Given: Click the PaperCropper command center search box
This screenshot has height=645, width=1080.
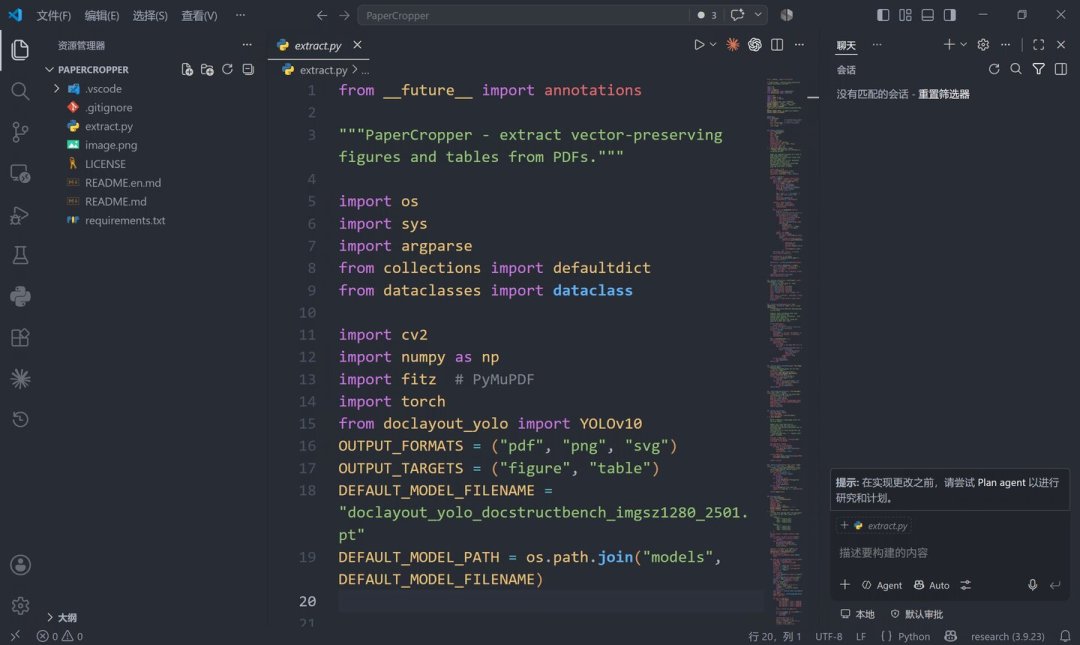Looking at the screenshot, I should 523,15.
